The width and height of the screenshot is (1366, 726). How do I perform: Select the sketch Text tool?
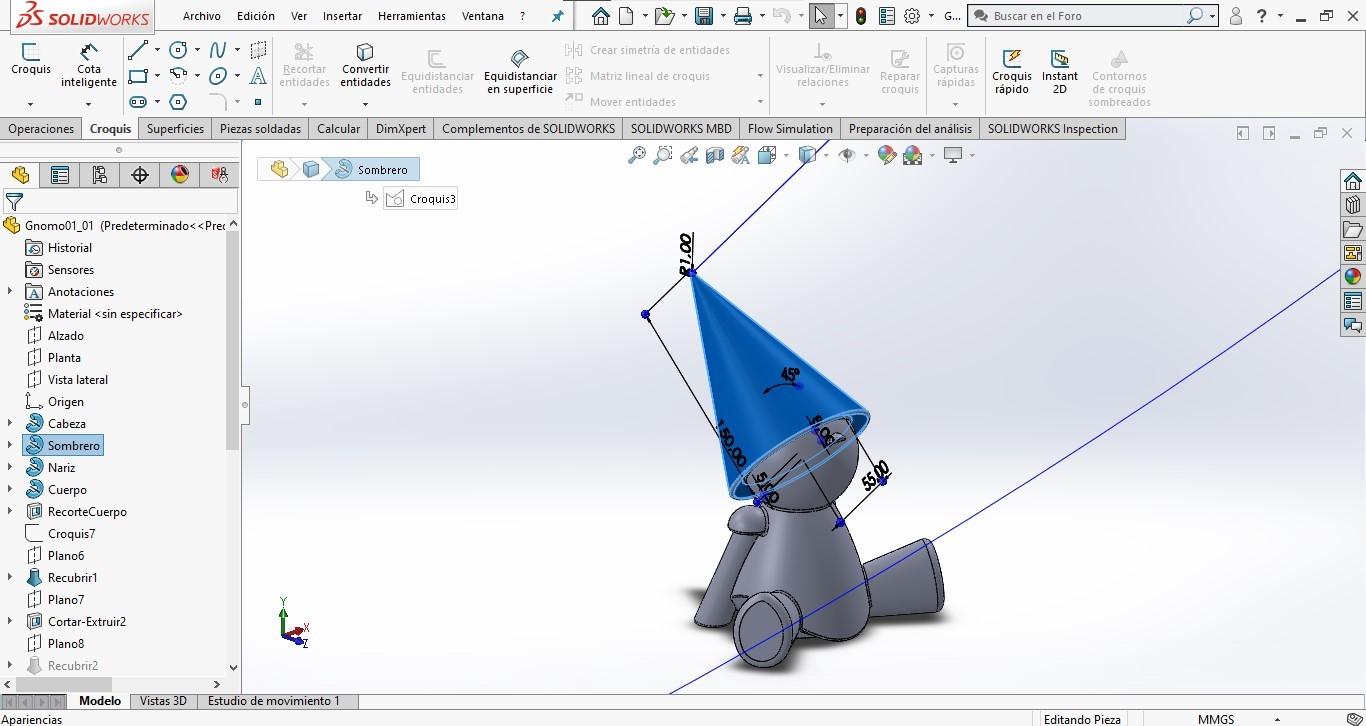point(258,76)
